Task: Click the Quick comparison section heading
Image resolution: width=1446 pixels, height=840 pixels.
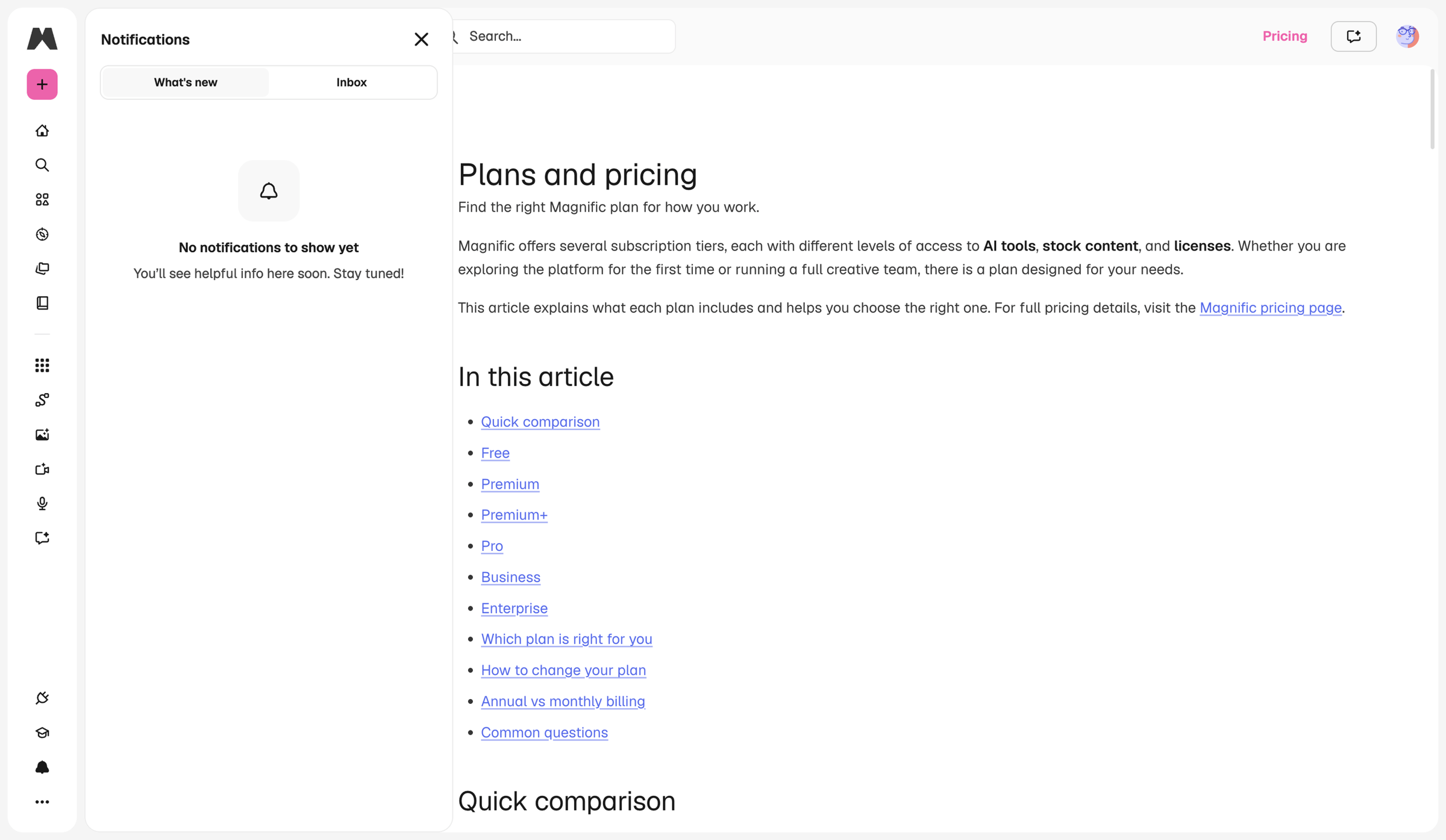Action: click(x=566, y=801)
